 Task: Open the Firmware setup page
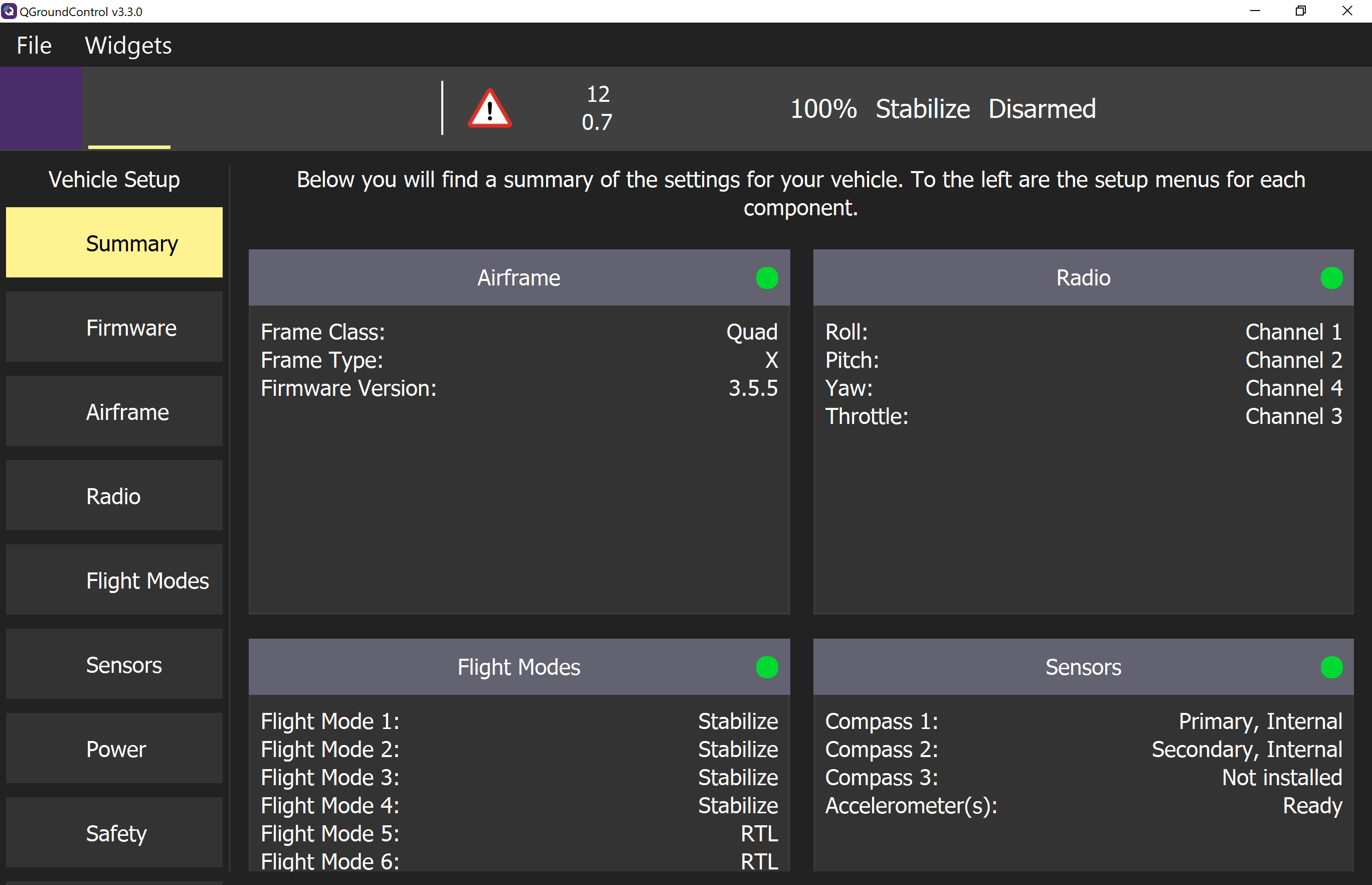114,327
